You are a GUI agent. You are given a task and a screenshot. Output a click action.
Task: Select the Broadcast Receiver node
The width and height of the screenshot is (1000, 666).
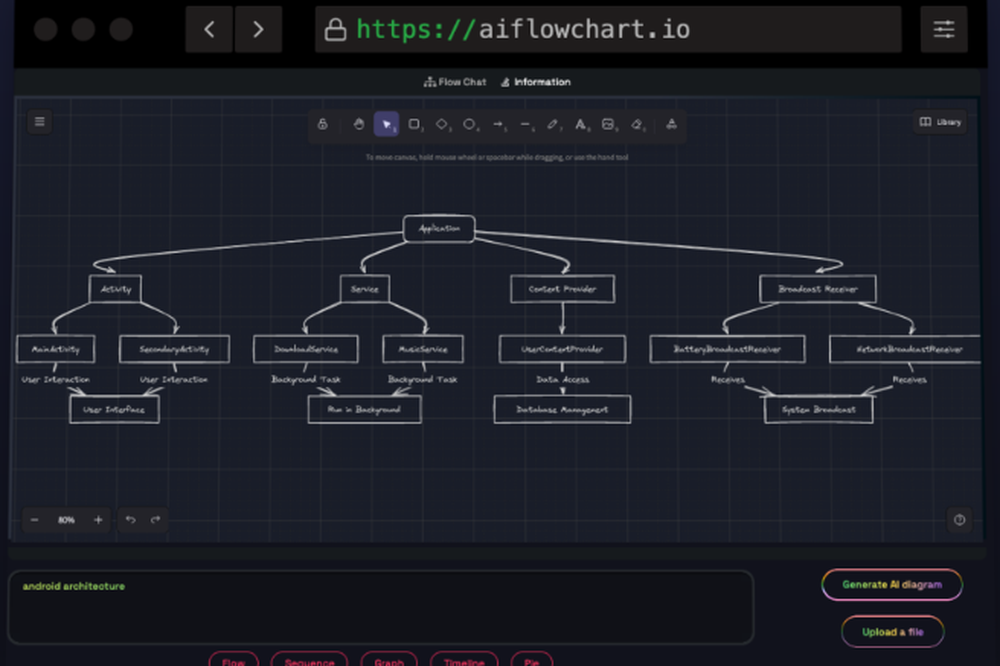[x=818, y=289]
